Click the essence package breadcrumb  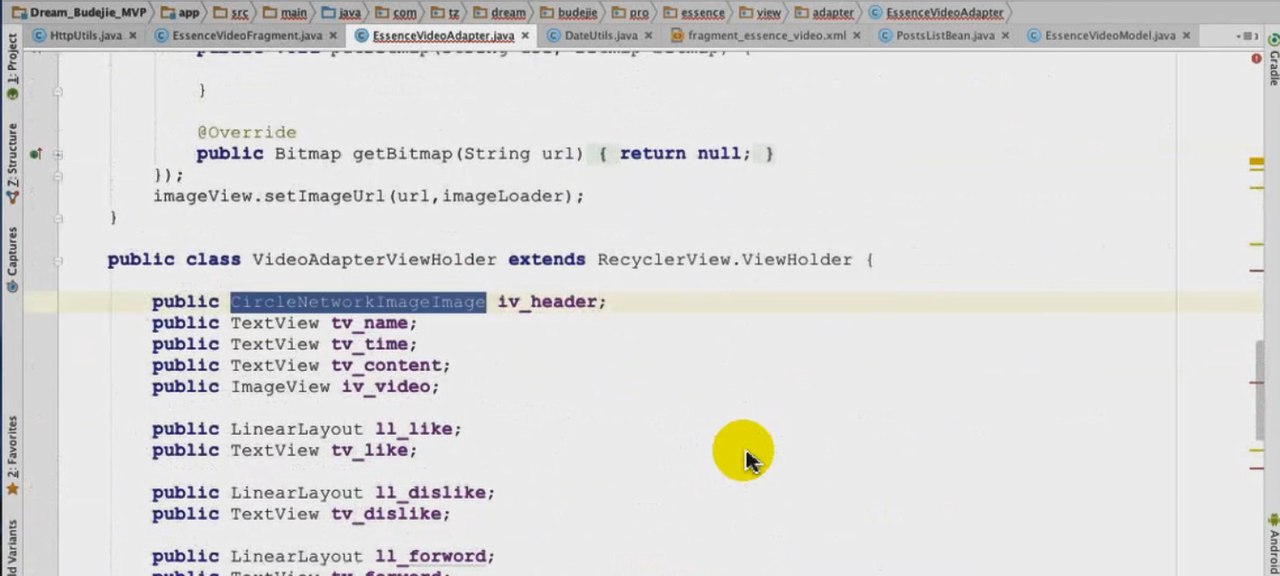pos(694,13)
